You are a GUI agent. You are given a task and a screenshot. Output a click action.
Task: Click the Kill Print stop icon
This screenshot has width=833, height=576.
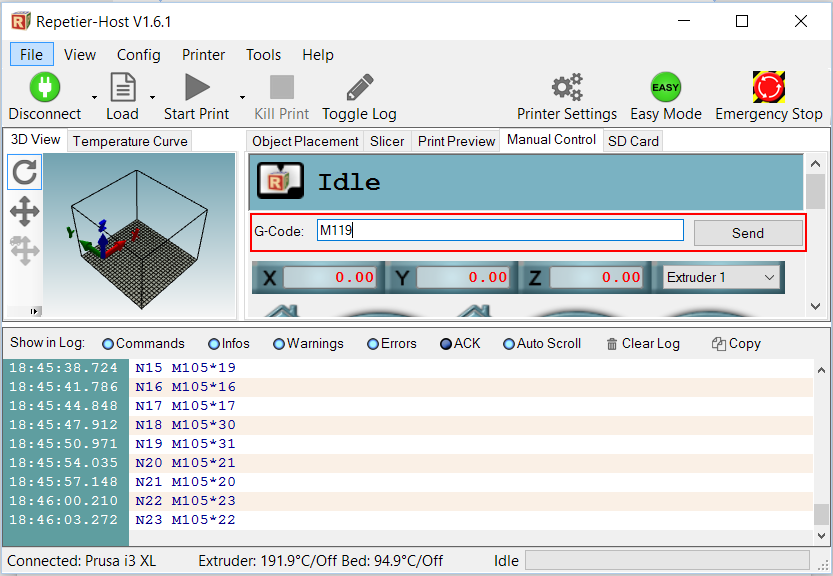[282, 87]
